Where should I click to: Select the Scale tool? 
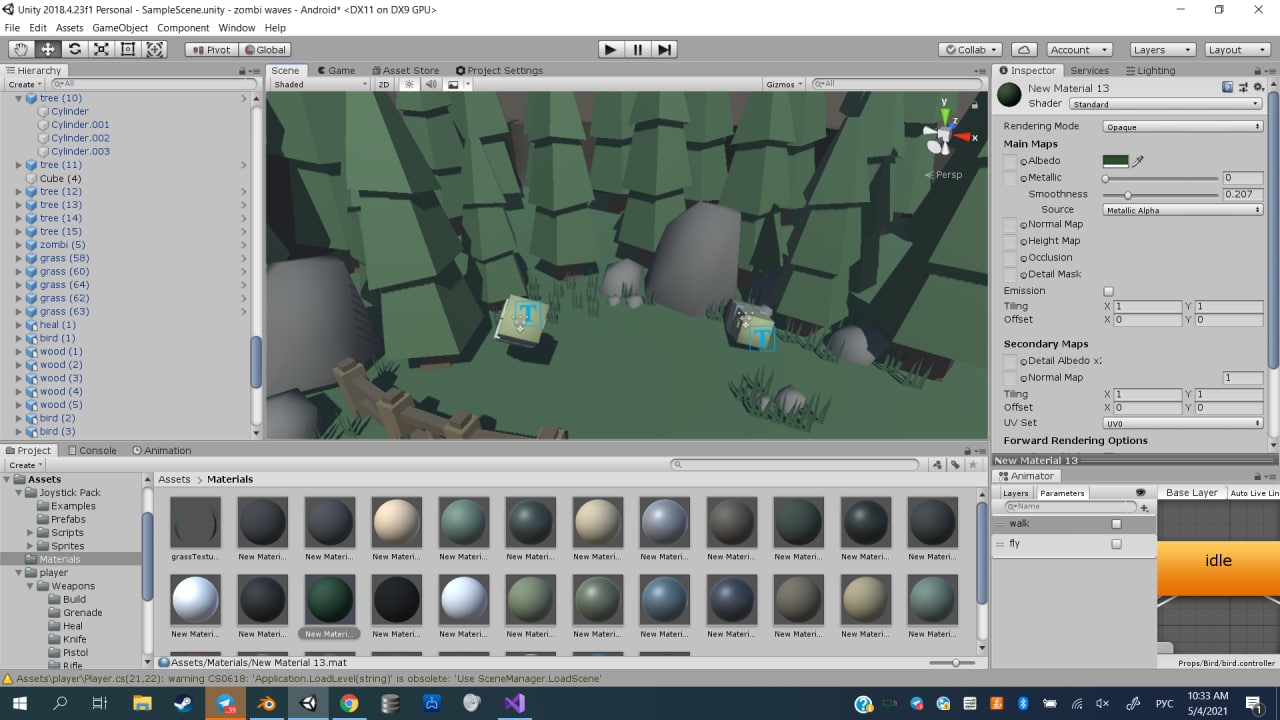click(101, 49)
